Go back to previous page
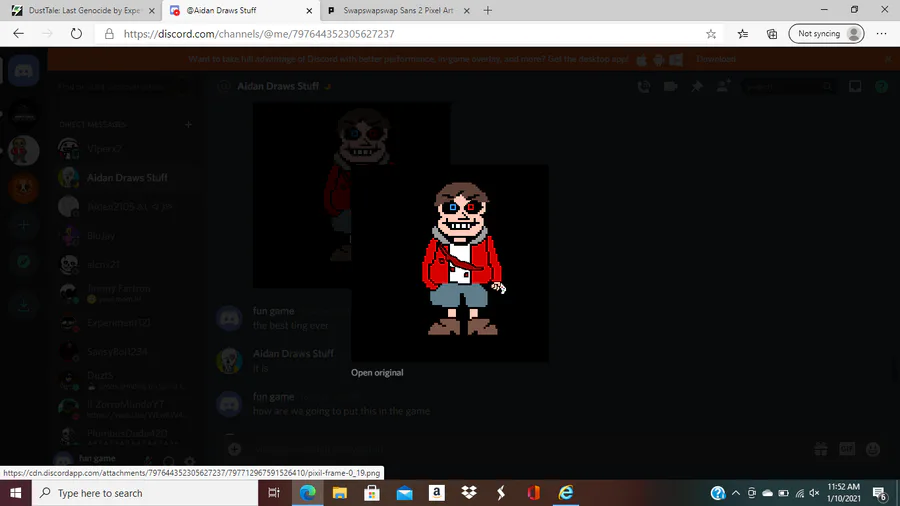Viewport: 900px width, 506px height. 18,34
